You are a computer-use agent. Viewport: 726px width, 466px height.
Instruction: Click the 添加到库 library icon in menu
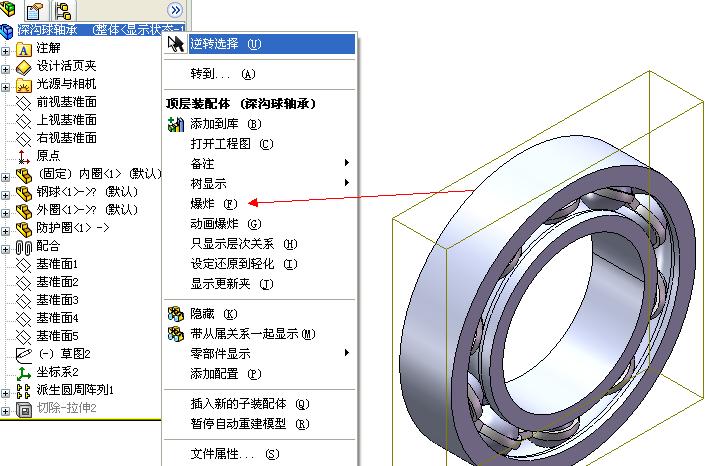tap(176, 124)
